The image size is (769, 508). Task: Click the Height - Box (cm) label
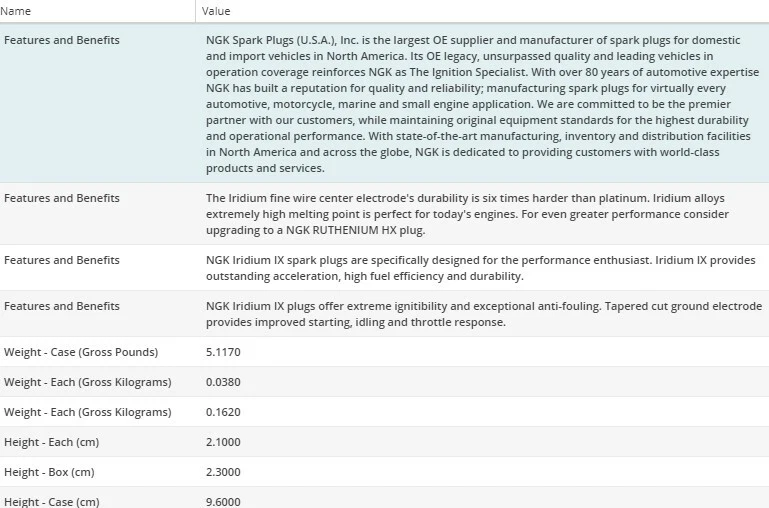(x=49, y=472)
